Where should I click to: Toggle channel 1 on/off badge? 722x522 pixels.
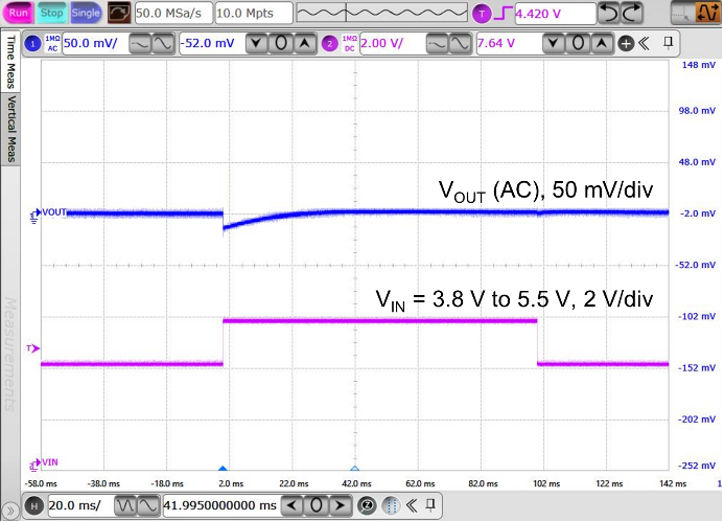(x=32, y=43)
